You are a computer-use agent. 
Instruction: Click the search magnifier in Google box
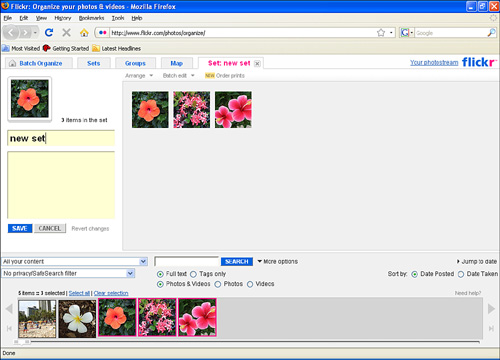[491, 33]
